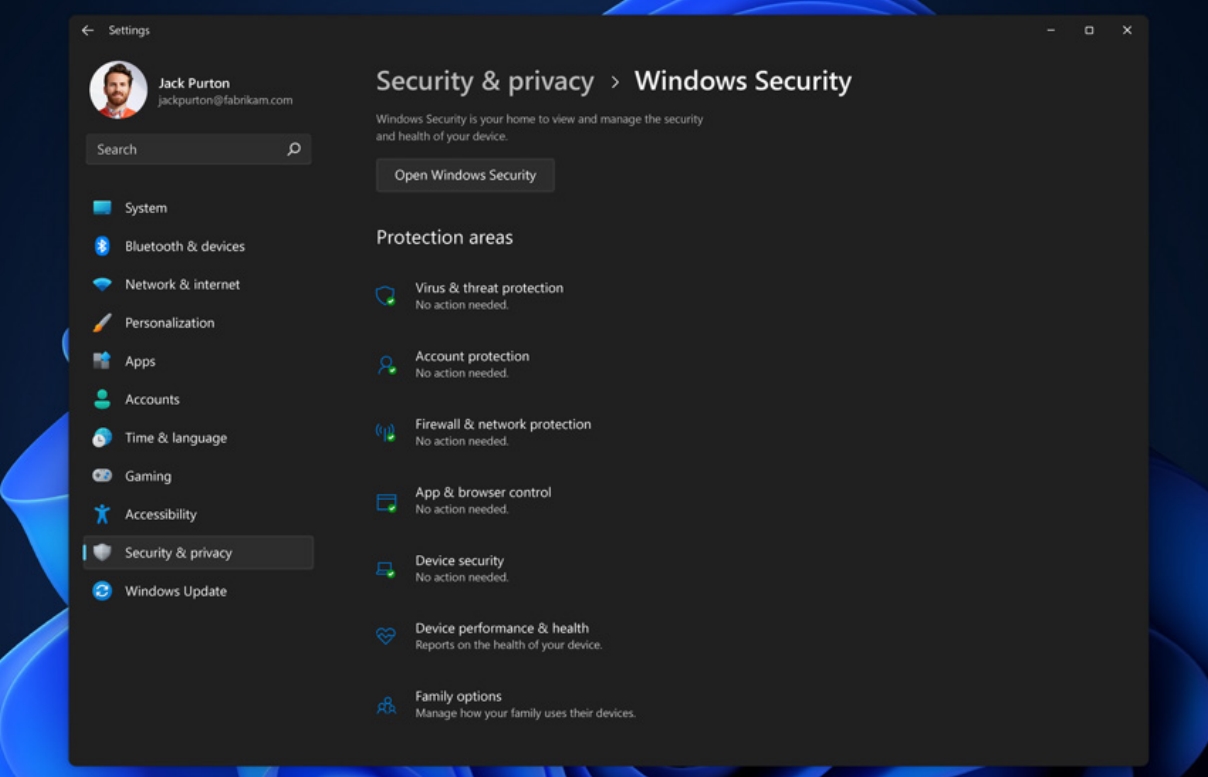1208x777 pixels.
Task: Select the Gaming category
Action: pyautogui.click(x=148, y=476)
